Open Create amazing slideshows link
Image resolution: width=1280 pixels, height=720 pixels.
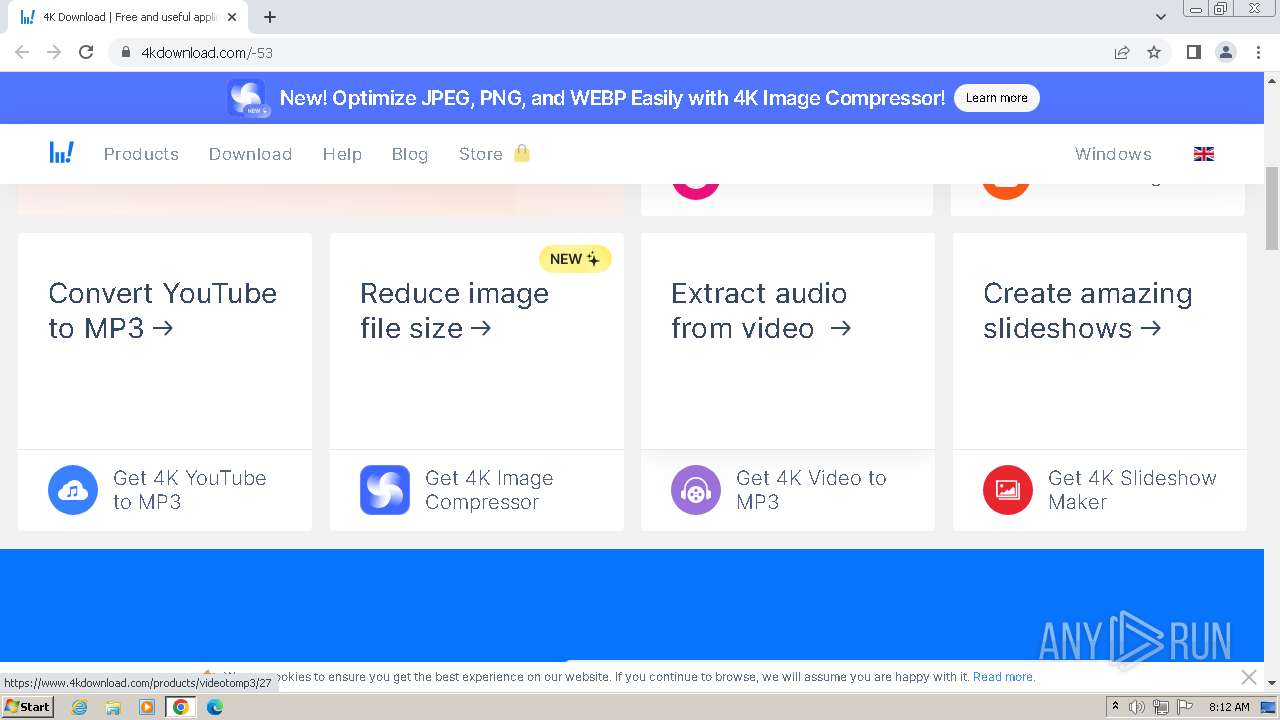pos(1088,311)
